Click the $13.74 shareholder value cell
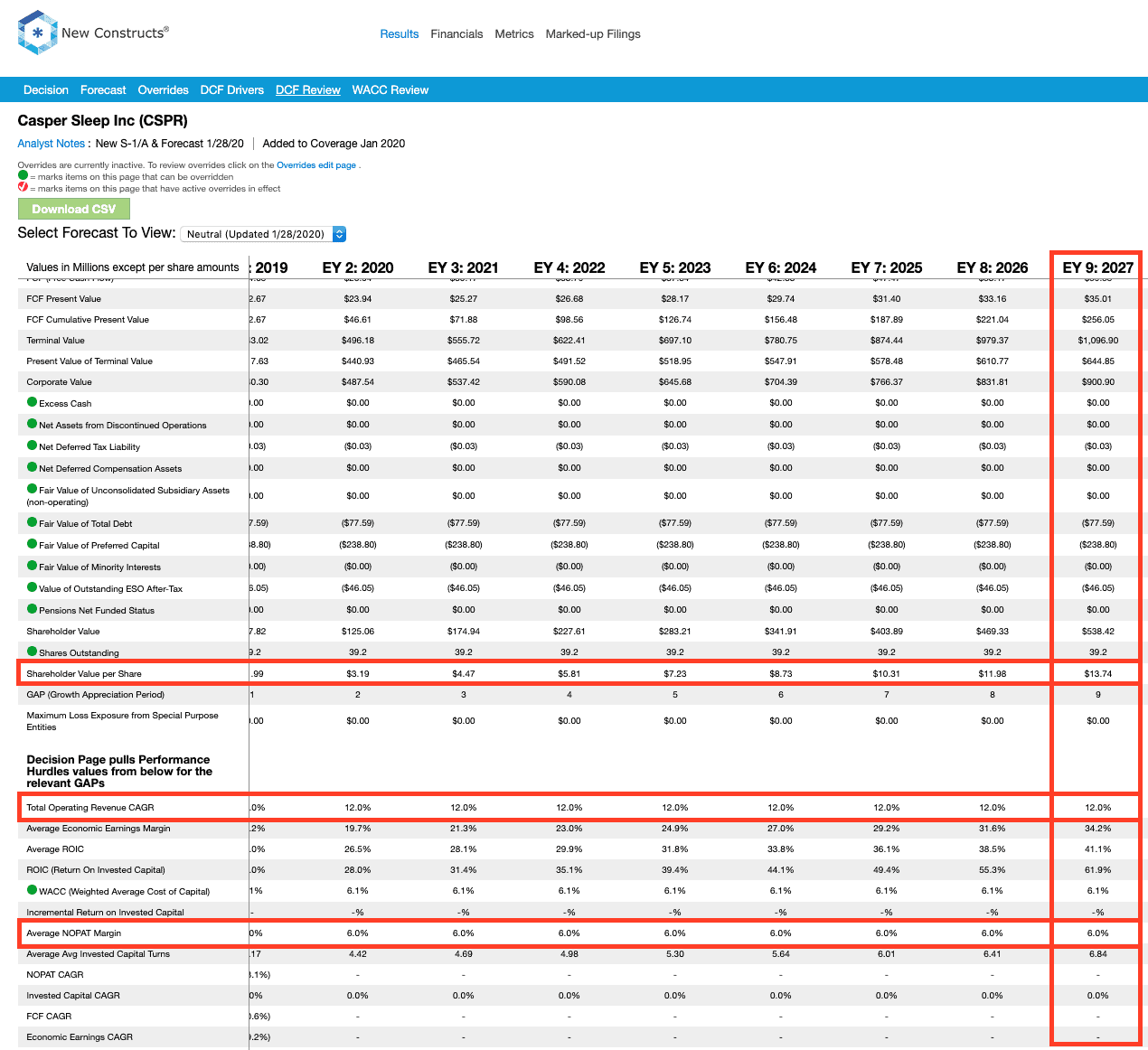Image resolution: width=1148 pixels, height=1050 pixels. click(x=1098, y=673)
